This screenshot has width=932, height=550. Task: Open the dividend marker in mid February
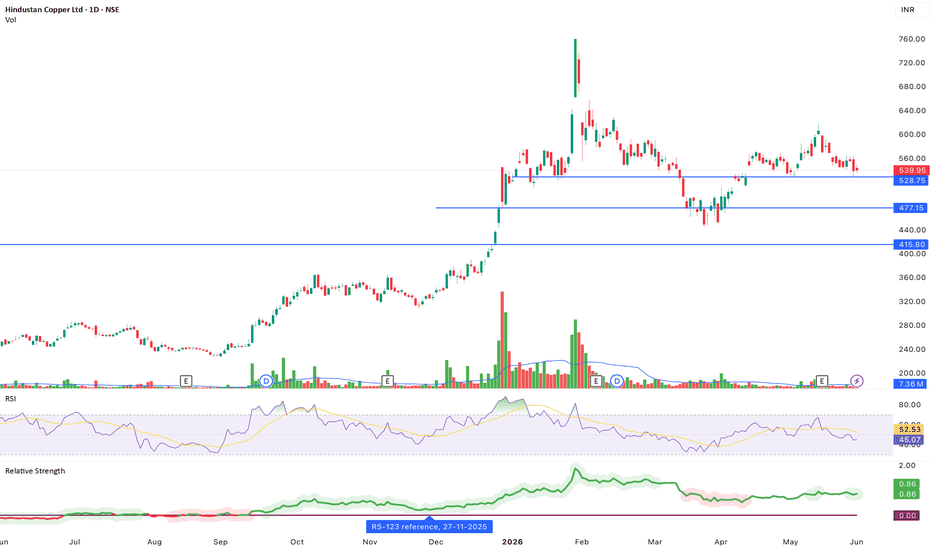click(x=617, y=381)
